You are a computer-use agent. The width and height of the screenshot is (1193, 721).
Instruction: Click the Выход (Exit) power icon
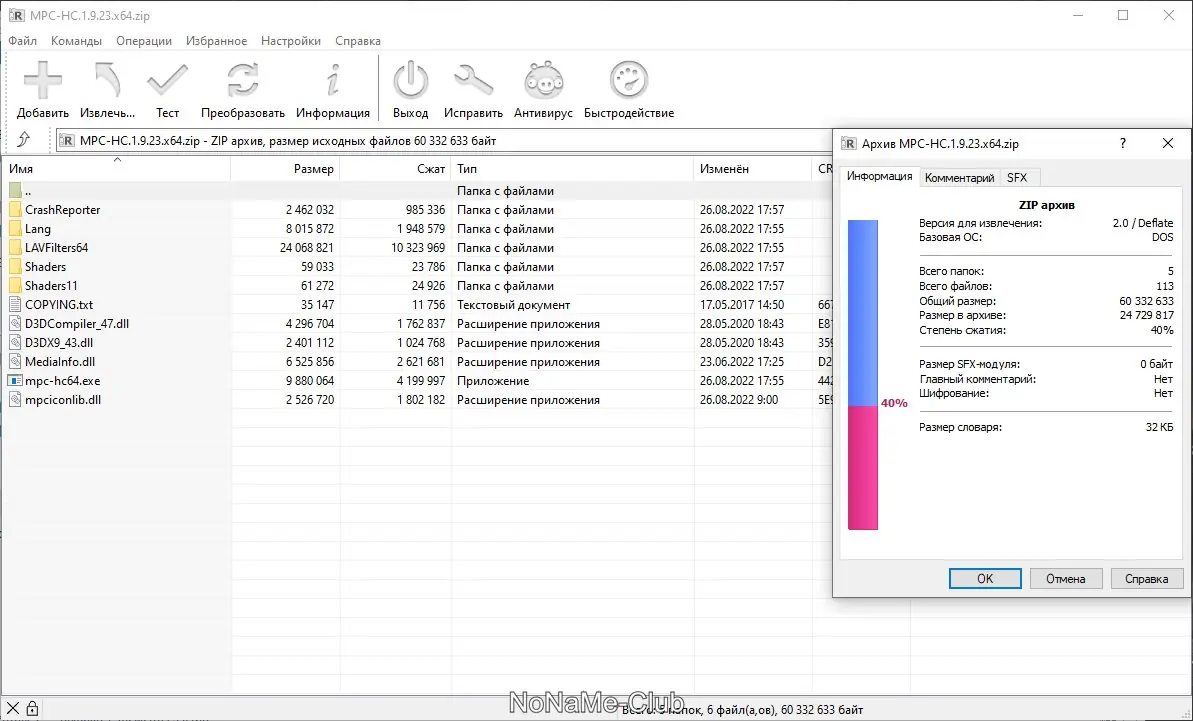tap(411, 81)
